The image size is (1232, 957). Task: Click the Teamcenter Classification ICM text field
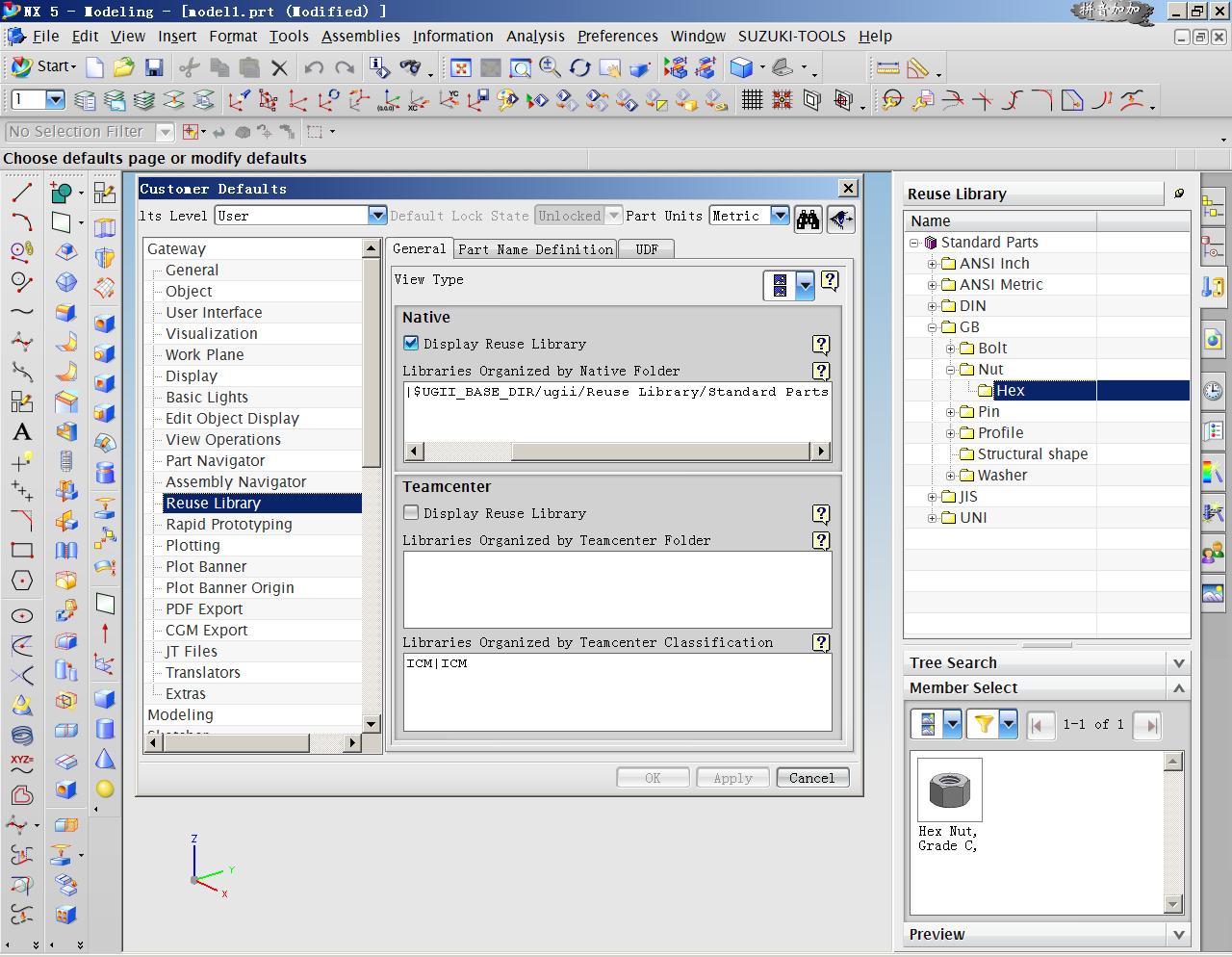[617, 692]
